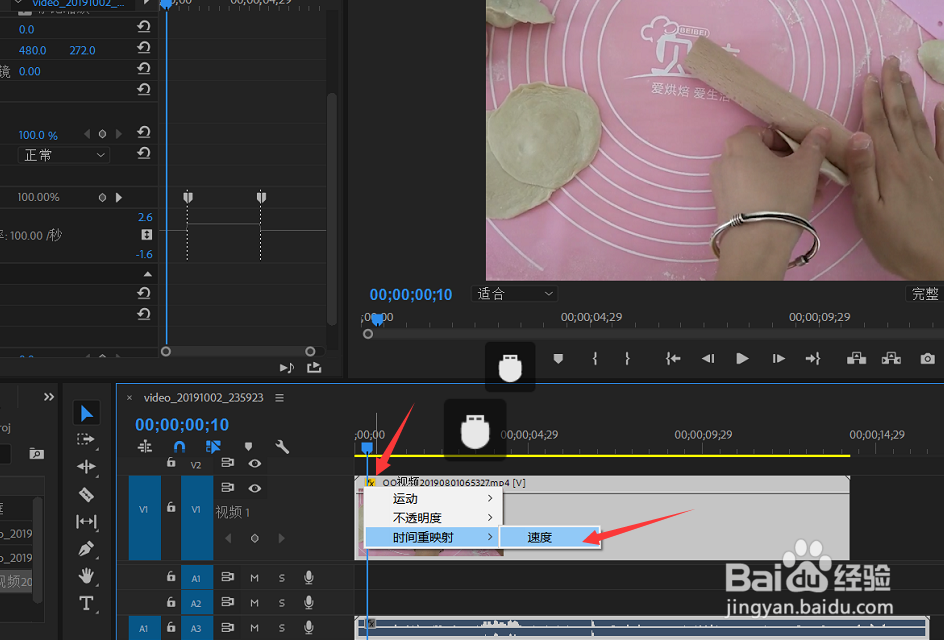The width and height of the screenshot is (944, 640).
Task: Expand hidden panels double chevron
Action: click(49, 397)
